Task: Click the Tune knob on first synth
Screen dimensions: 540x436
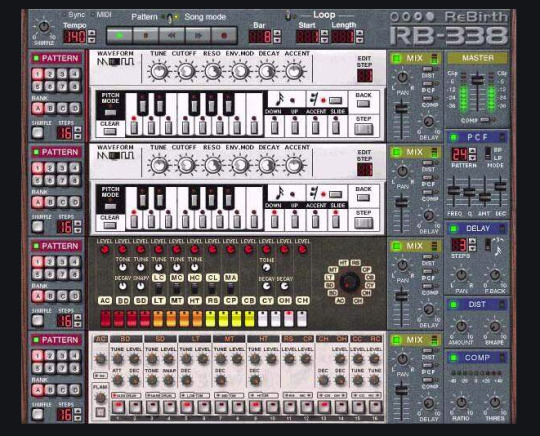Action: [x=159, y=71]
